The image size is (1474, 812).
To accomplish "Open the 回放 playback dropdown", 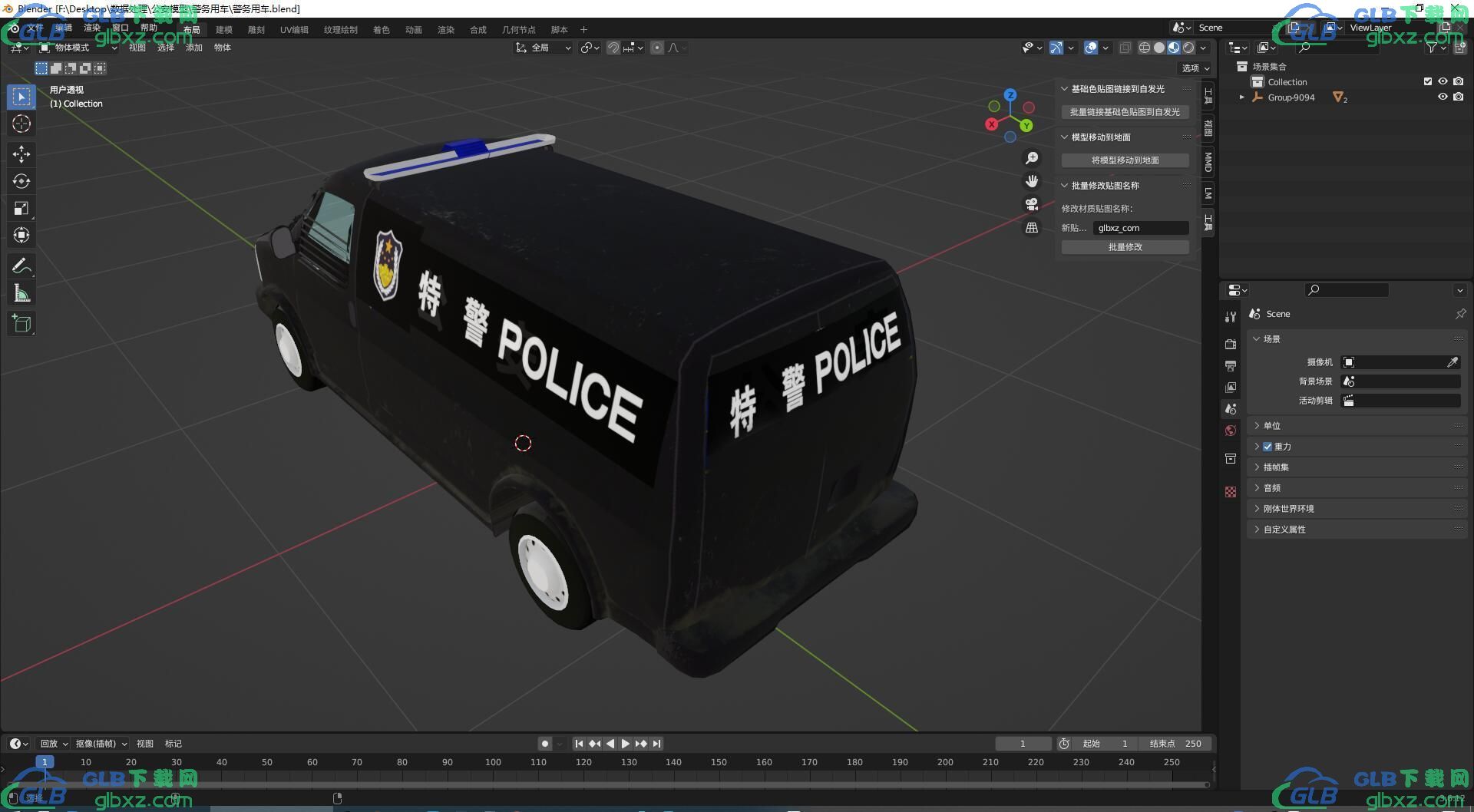I will click(54, 743).
